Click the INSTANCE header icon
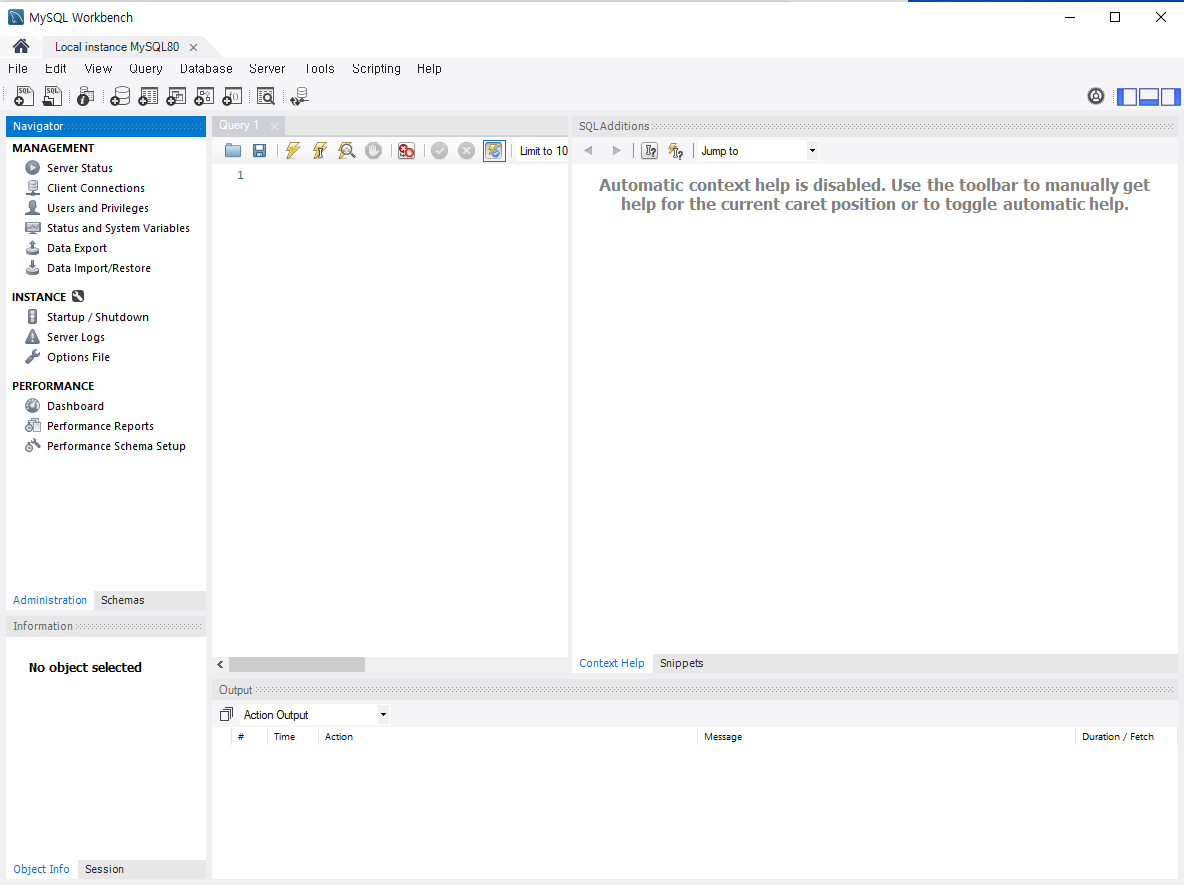The image size is (1184, 886). click(x=78, y=296)
